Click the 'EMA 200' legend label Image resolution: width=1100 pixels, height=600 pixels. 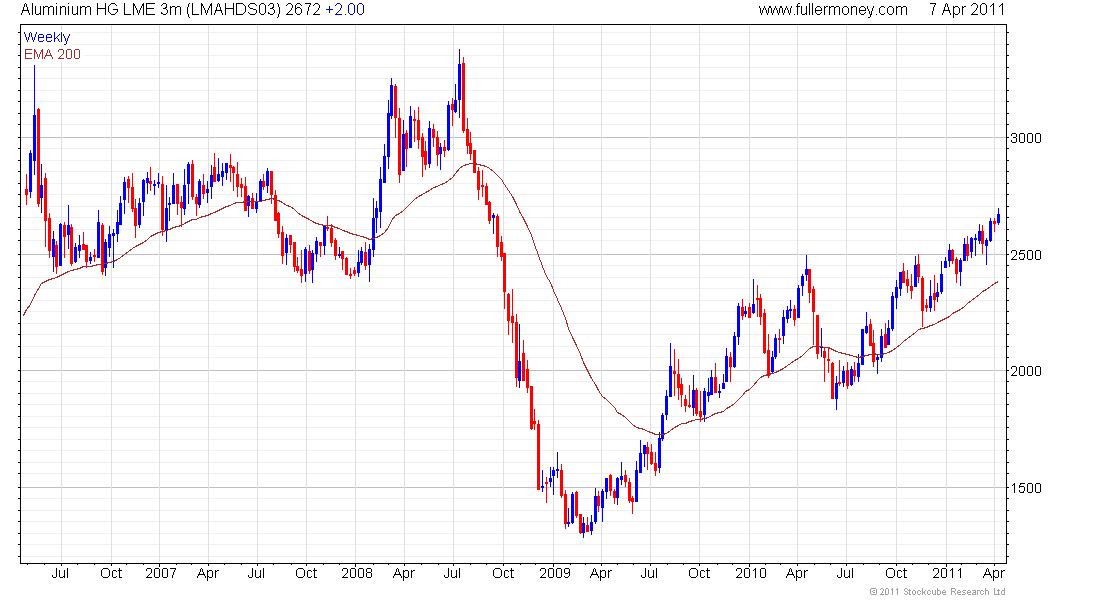pos(52,54)
